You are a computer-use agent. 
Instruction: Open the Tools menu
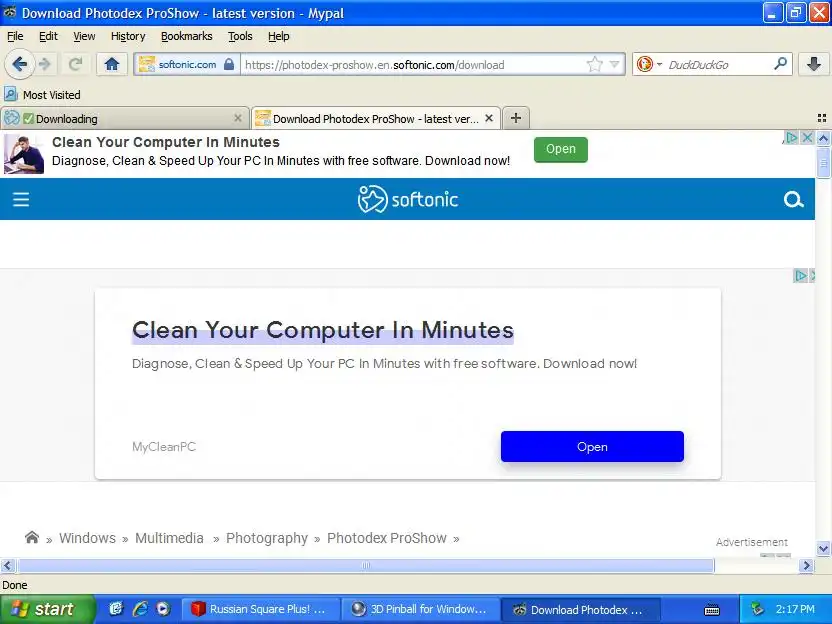click(x=240, y=36)
